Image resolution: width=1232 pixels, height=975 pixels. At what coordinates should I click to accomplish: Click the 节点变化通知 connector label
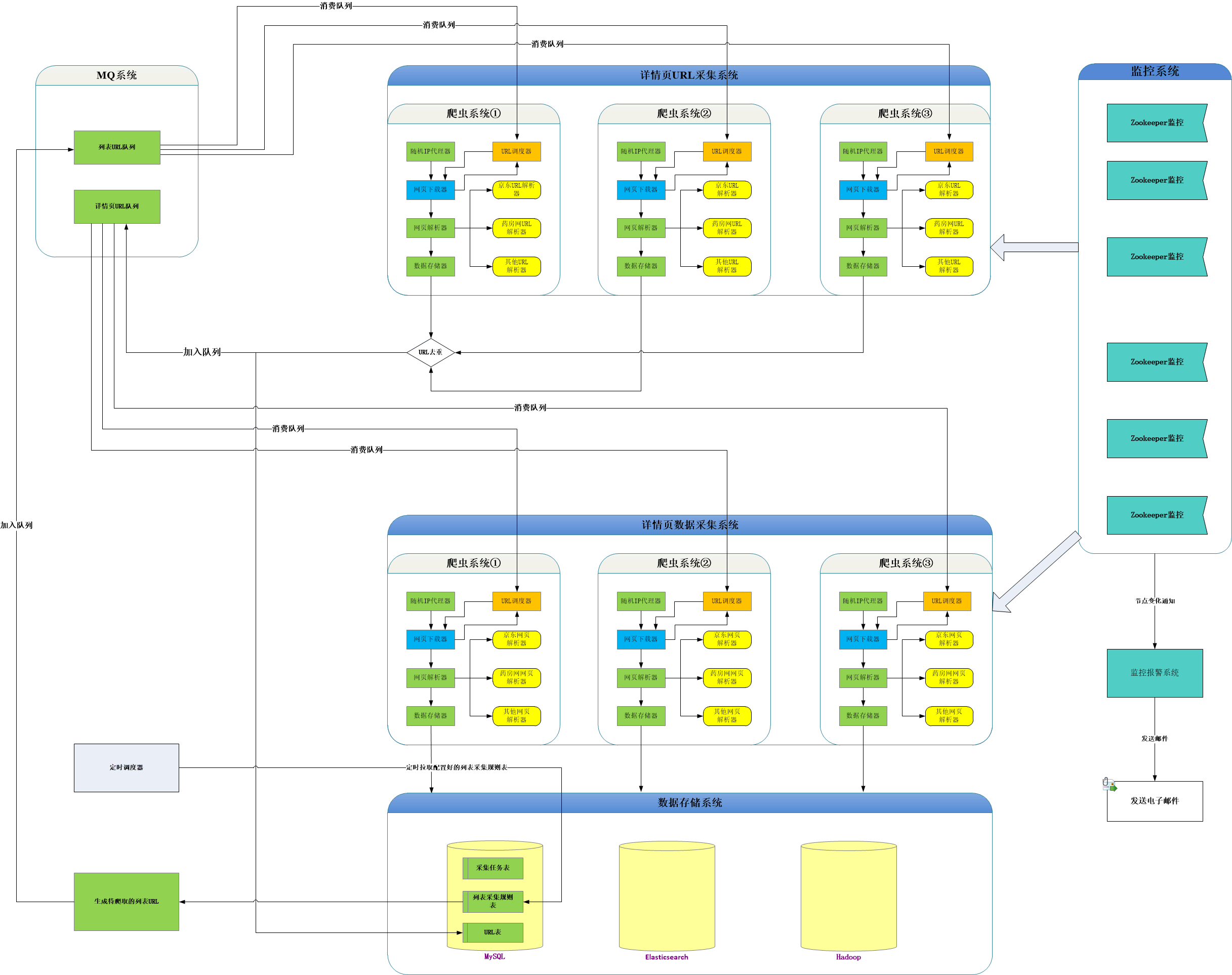pyautogui.click(x=1155, y=600)
